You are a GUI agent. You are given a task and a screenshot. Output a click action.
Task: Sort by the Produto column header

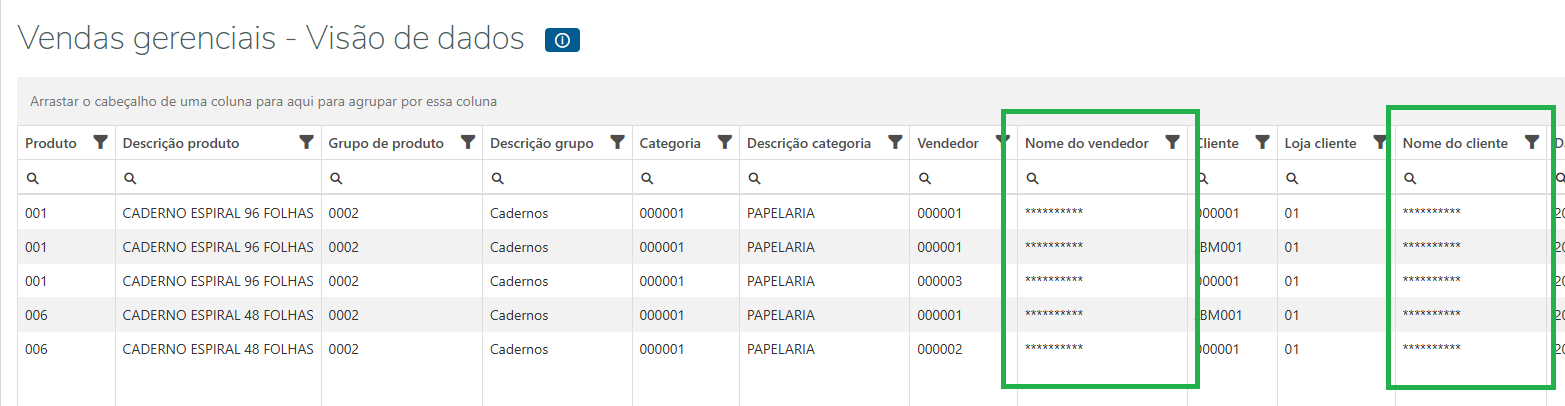click(51, 143)
